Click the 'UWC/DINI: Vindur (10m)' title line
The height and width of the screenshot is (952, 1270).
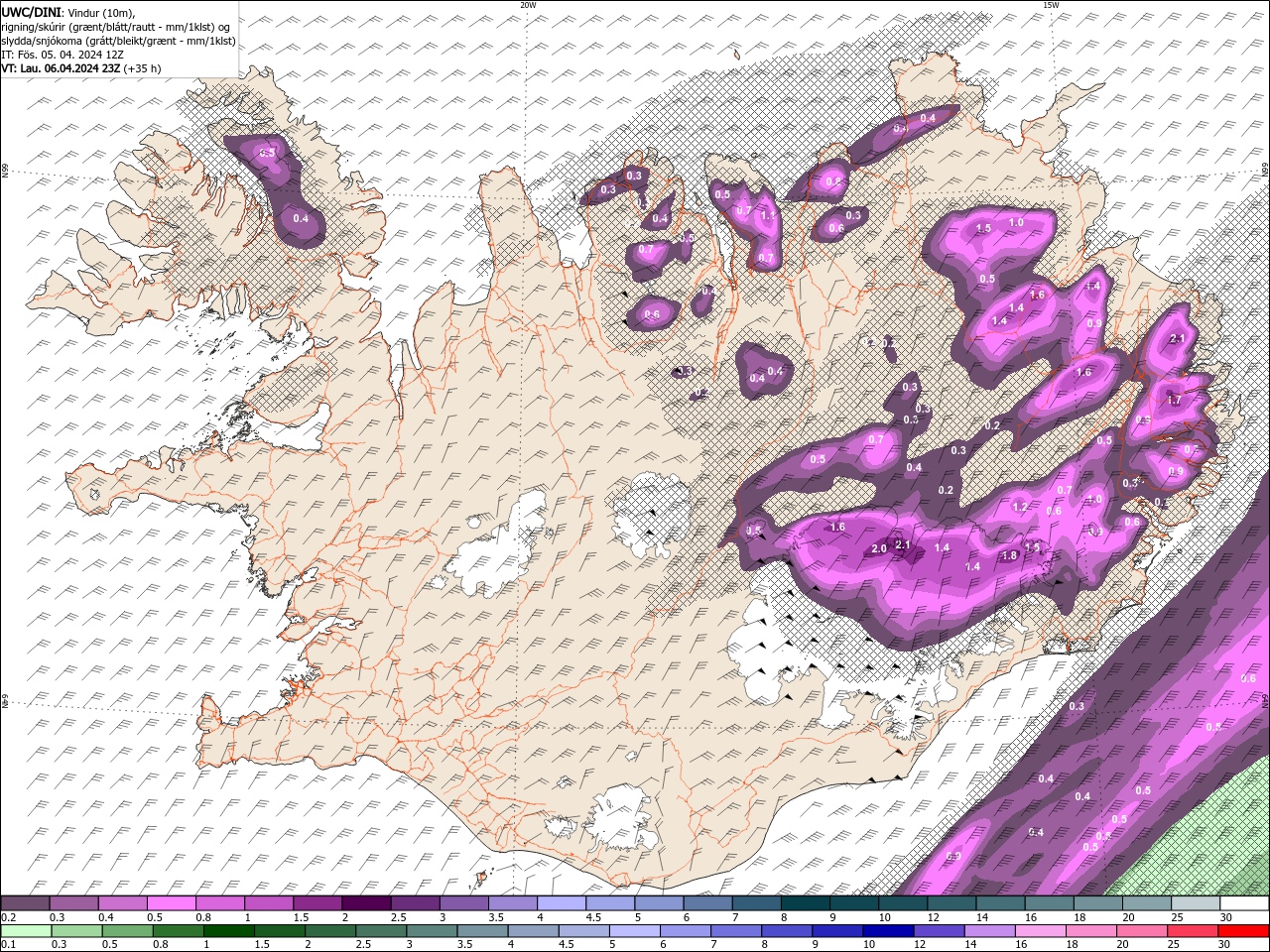pyautogui.click(x=68, y=12)
